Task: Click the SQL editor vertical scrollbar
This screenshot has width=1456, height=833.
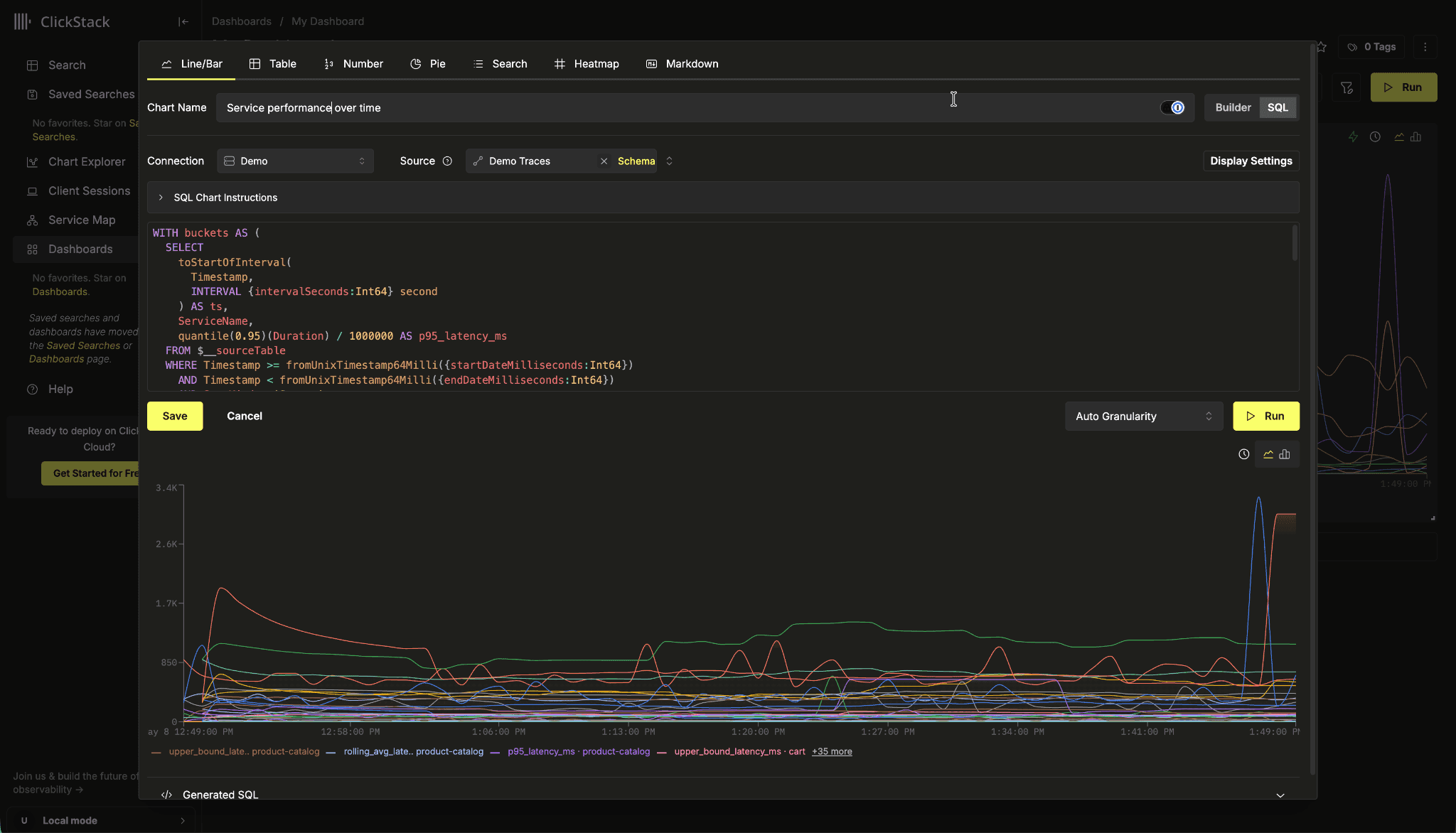Action: click(1295, 243)
